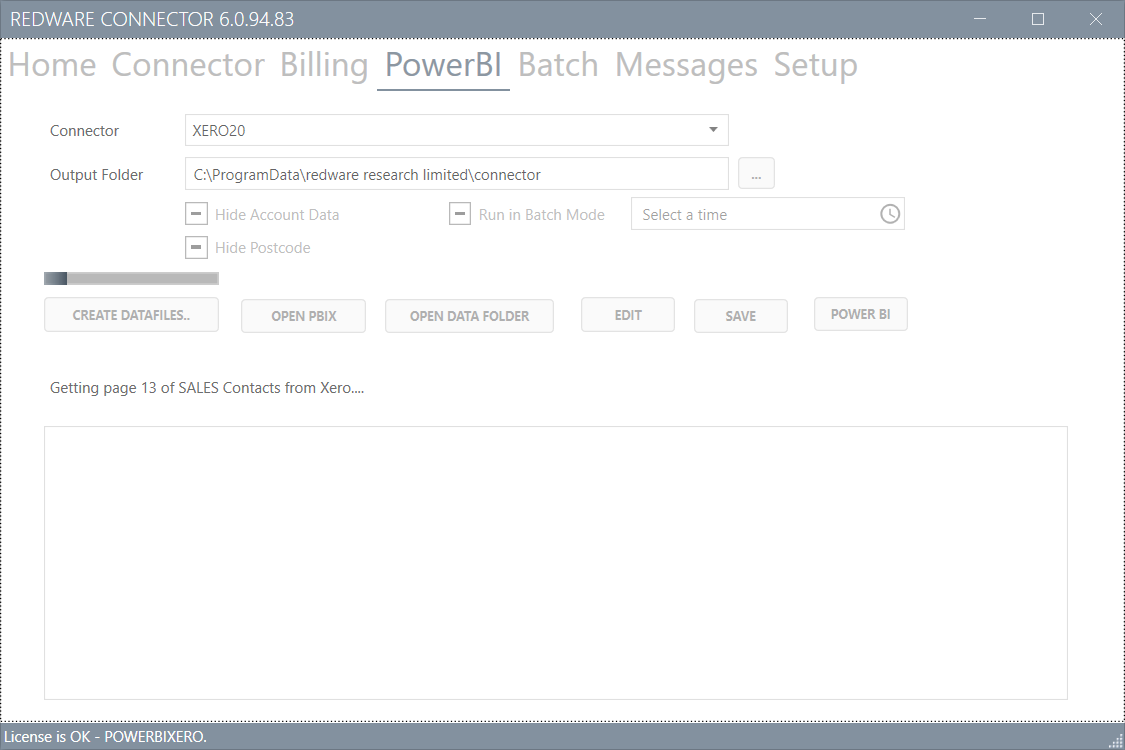Screen dimensions: 1125x750
Task: Click the REDWARE CONNECTOR 6.0.94.83 title text
Action: [x=152, y=19]
